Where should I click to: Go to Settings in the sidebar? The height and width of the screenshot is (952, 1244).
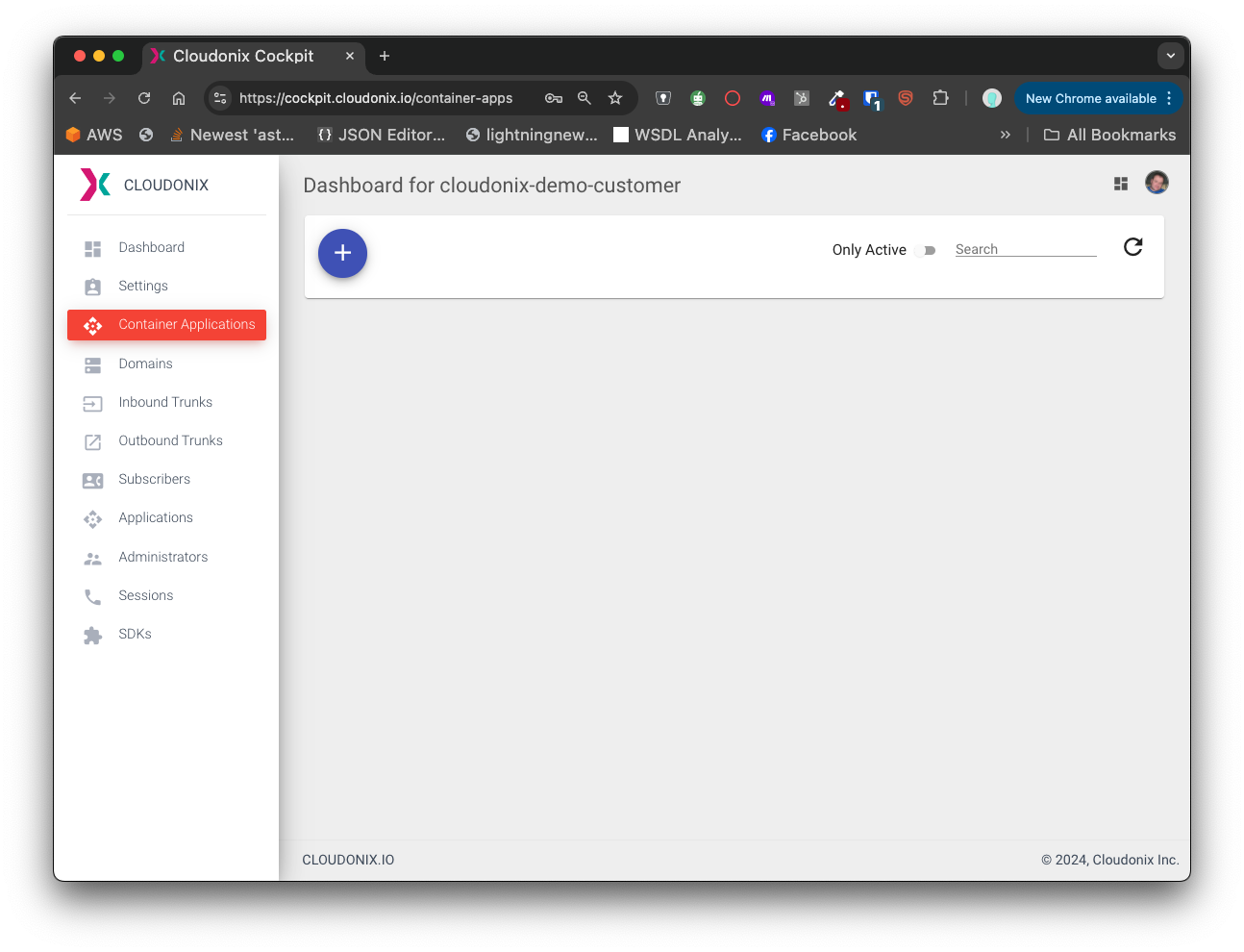143,287
